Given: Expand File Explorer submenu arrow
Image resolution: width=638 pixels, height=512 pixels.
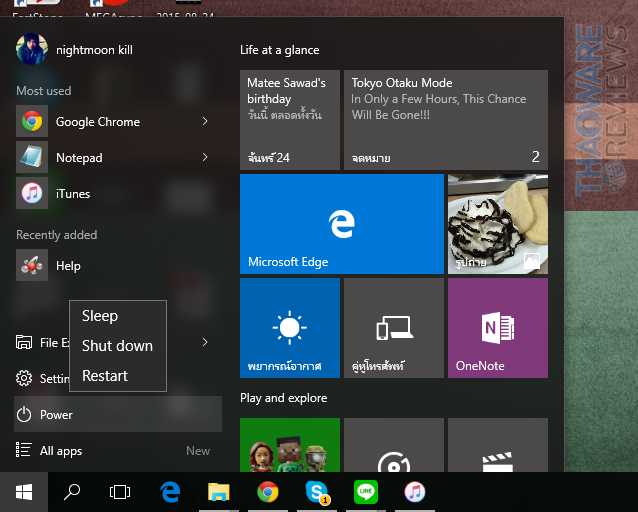Looking at the screenshot, I should click(x=205, y=343).
